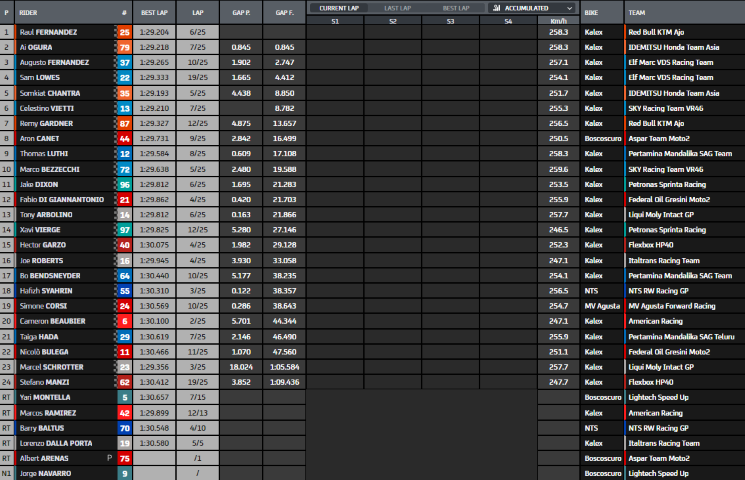Click Ai Ogura's orange number 79 badge

click(124, 47)
